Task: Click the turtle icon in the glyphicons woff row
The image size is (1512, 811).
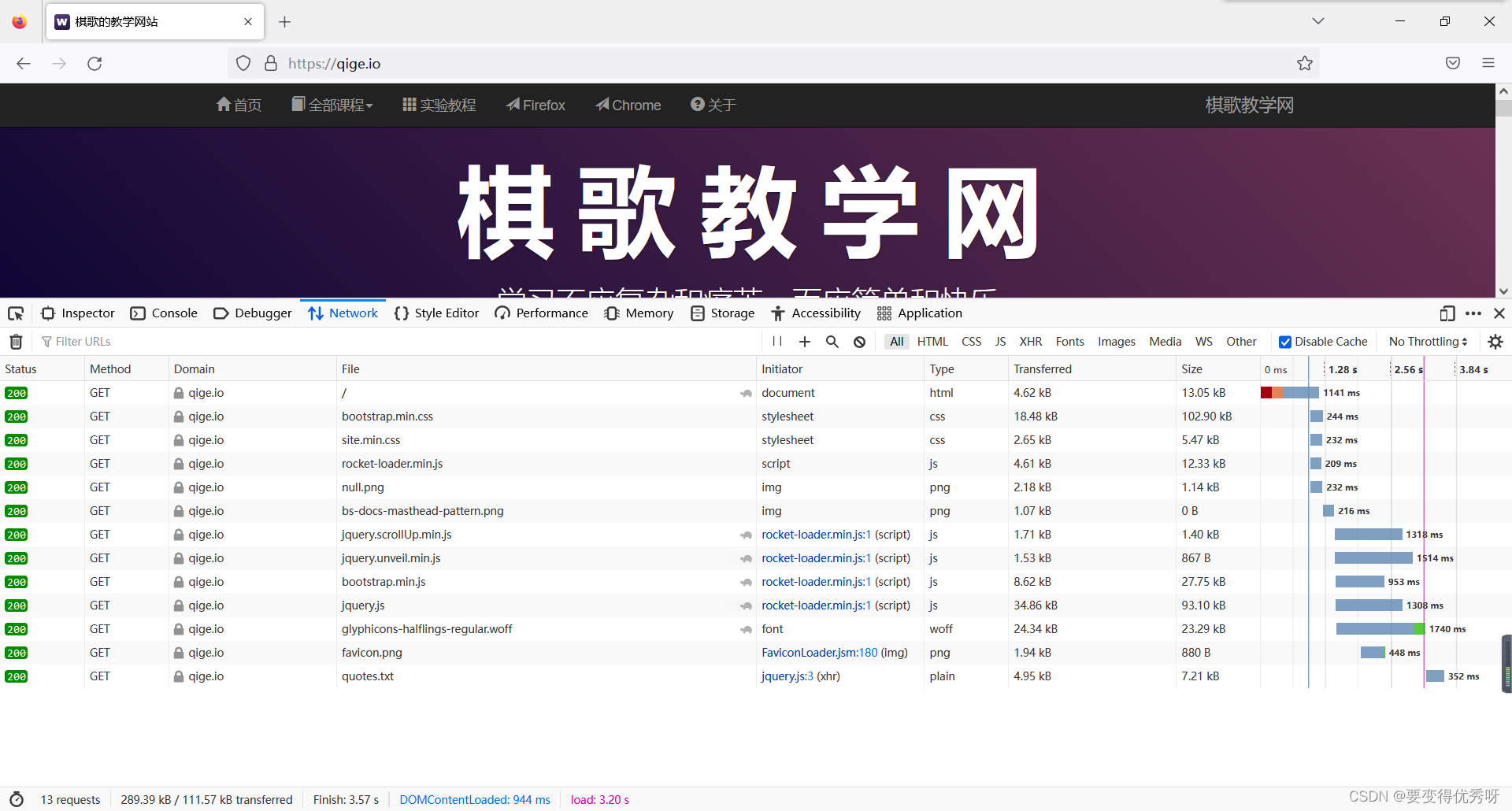Action: [x=746, y=629]
